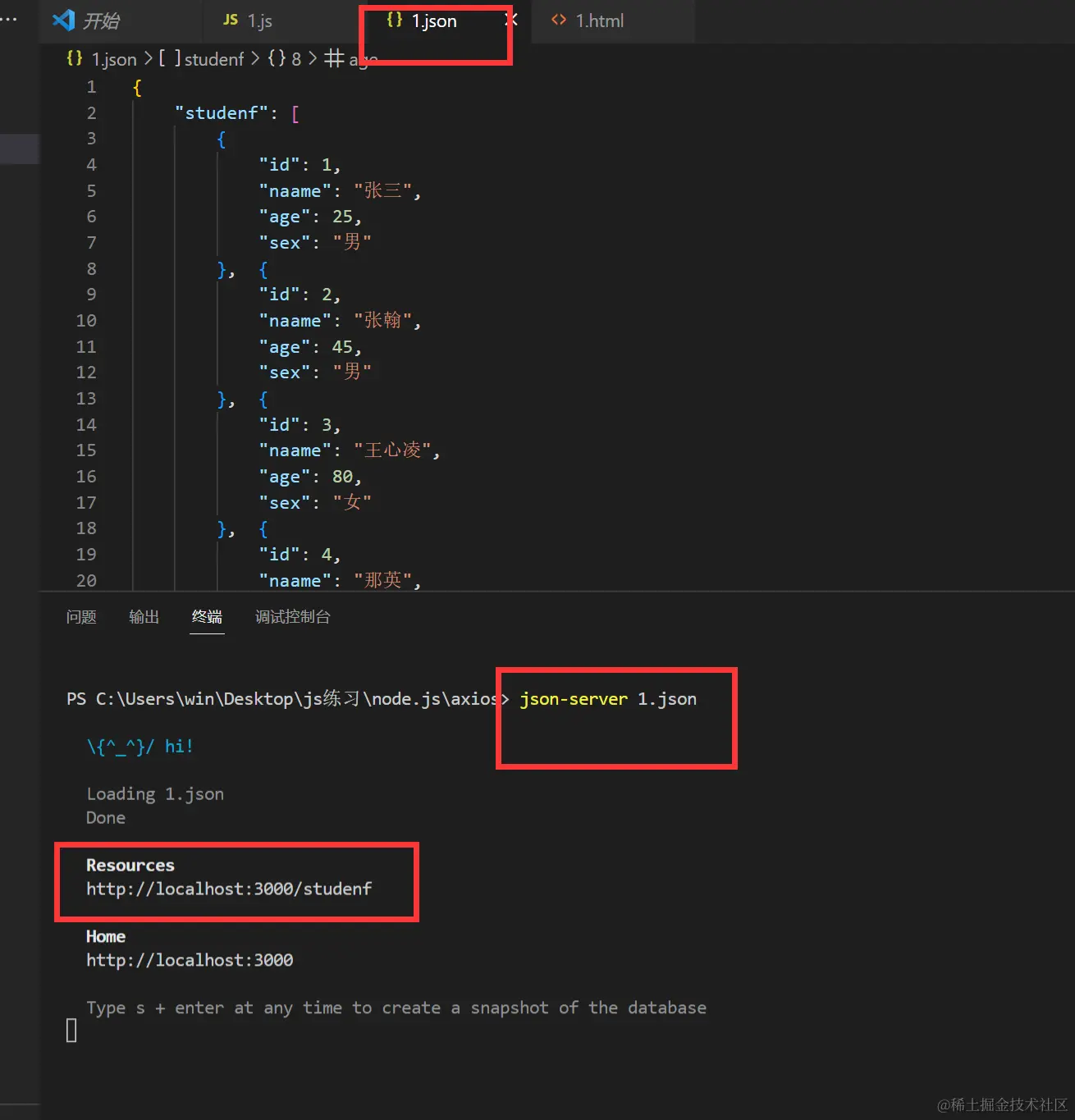
Task: Select the 终端 panel tab
Action: [x=207, y=617]
